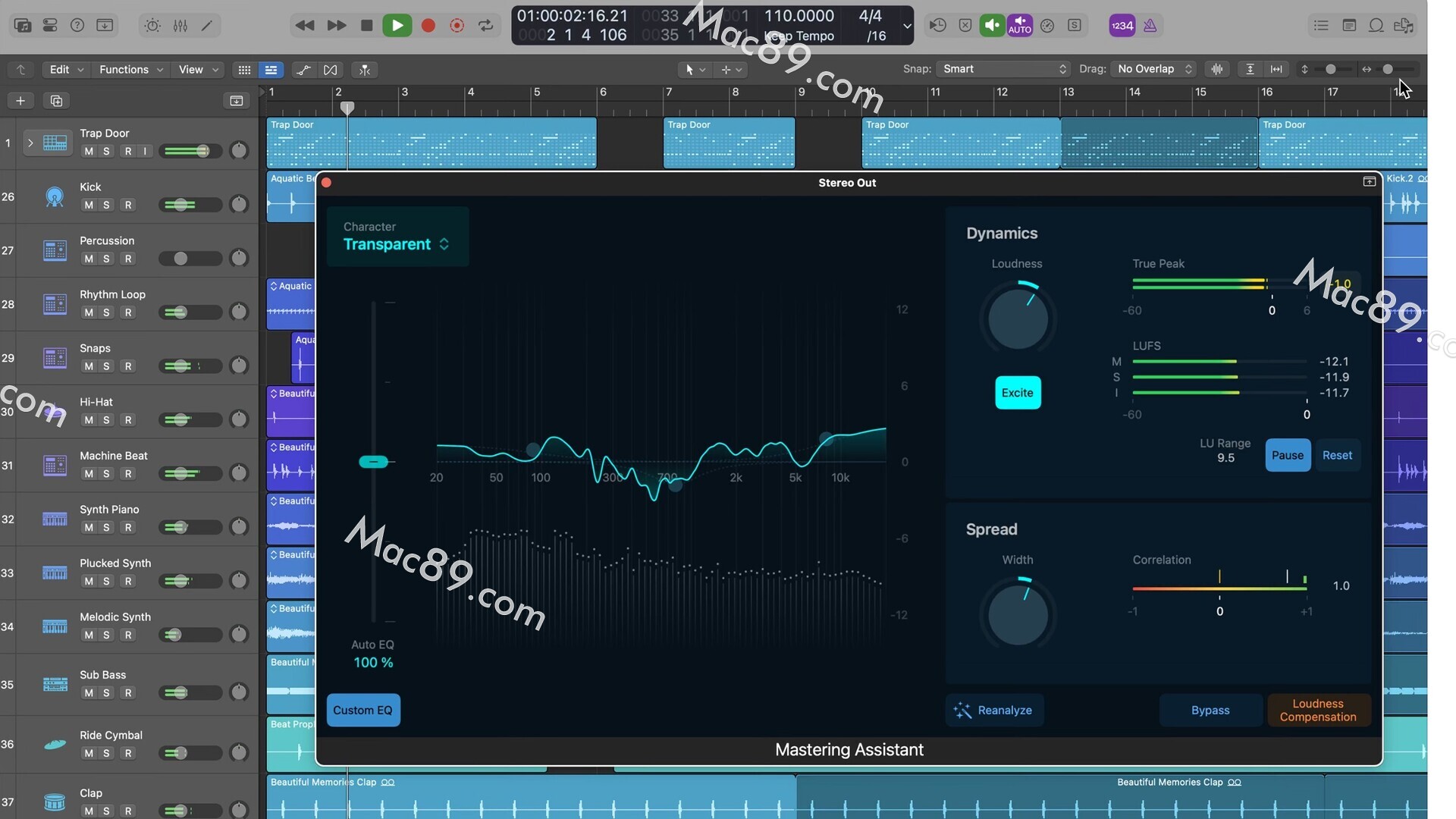1456x819 pixels.
Task: Click the Reanalyze sparkle button
Action: (x=994, y=711)
